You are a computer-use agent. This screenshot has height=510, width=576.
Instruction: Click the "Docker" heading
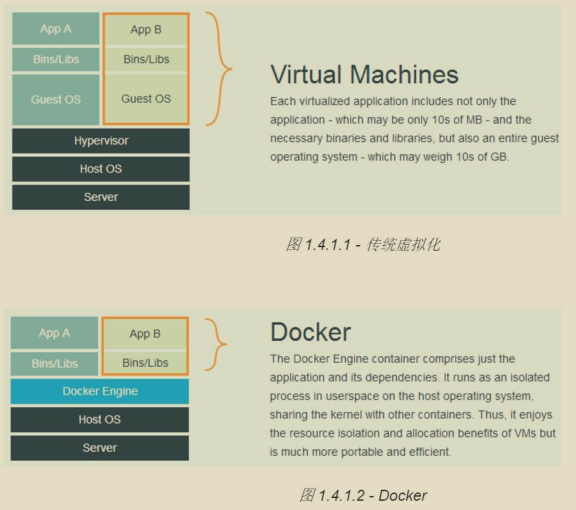click(310, 332)
